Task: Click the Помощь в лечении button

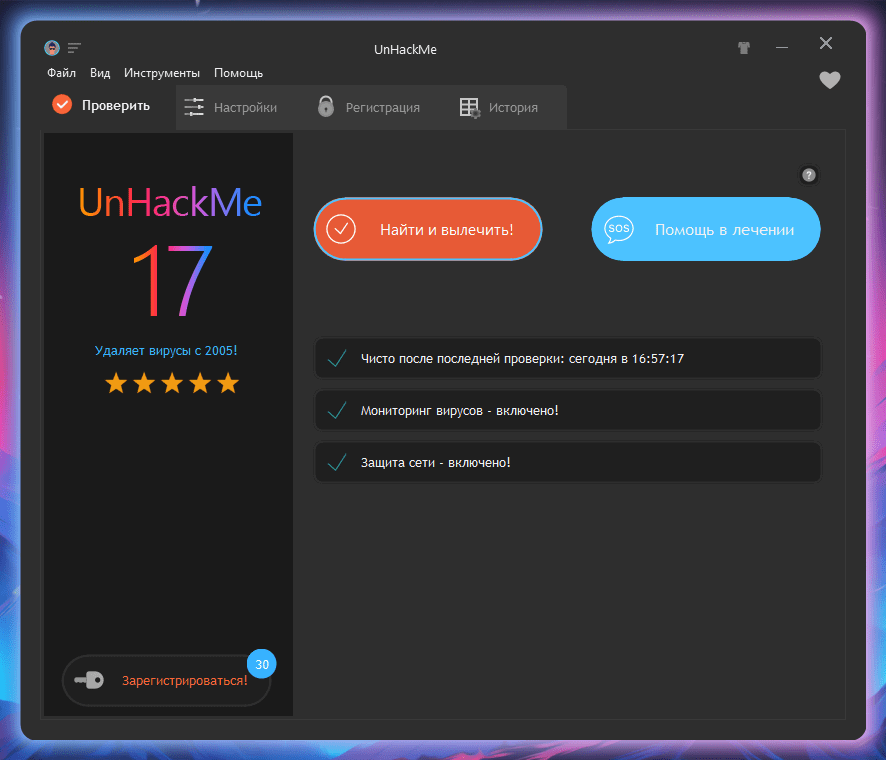Action: [x=706, y=229]
